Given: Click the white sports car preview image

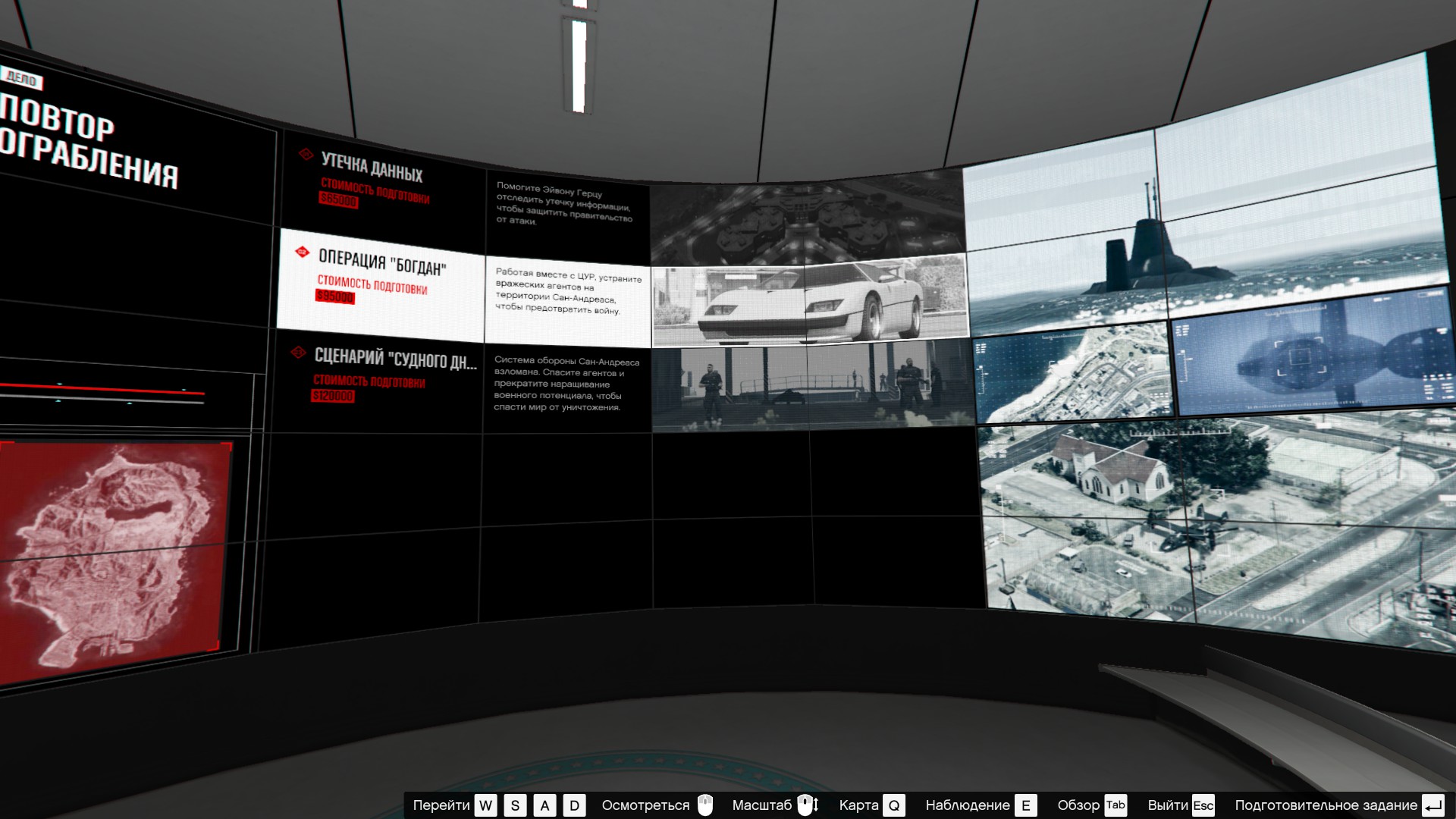Looking at the screenshot, I should [x=810, y=301].
